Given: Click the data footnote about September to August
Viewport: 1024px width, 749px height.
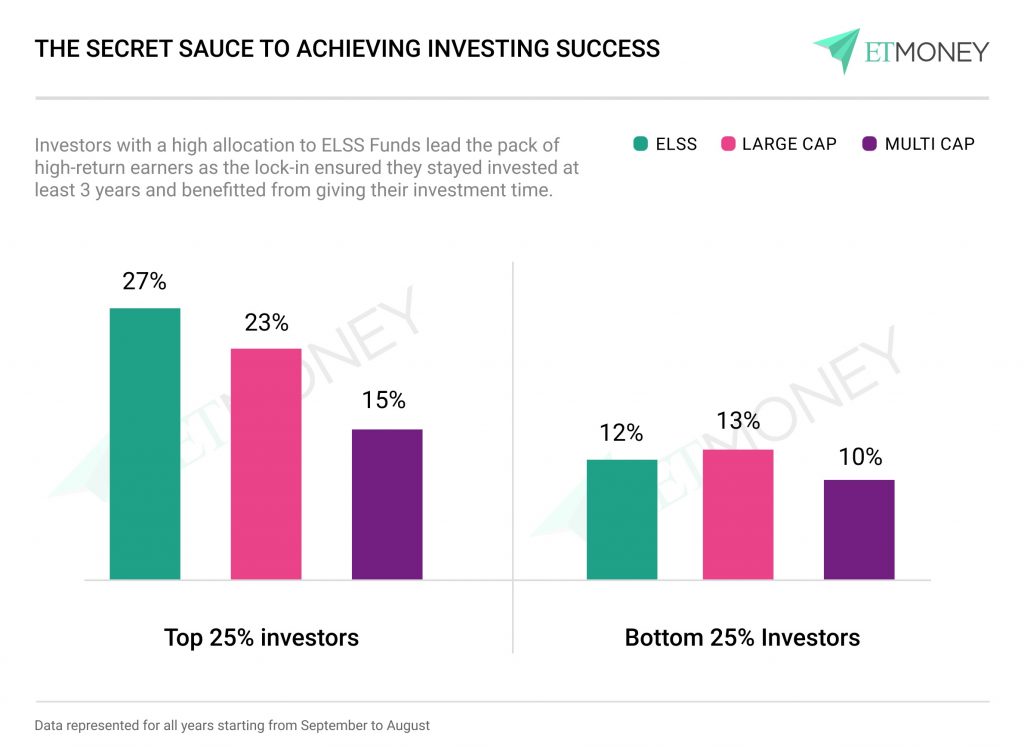Looking at the screenshot, I should [x=232, y=725].
